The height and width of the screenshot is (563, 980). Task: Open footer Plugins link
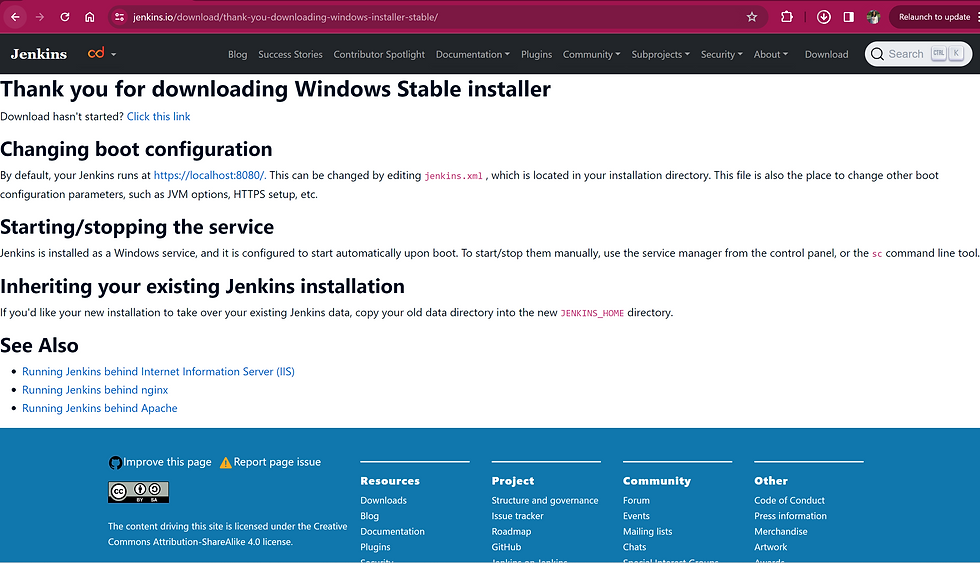[375, 547]
